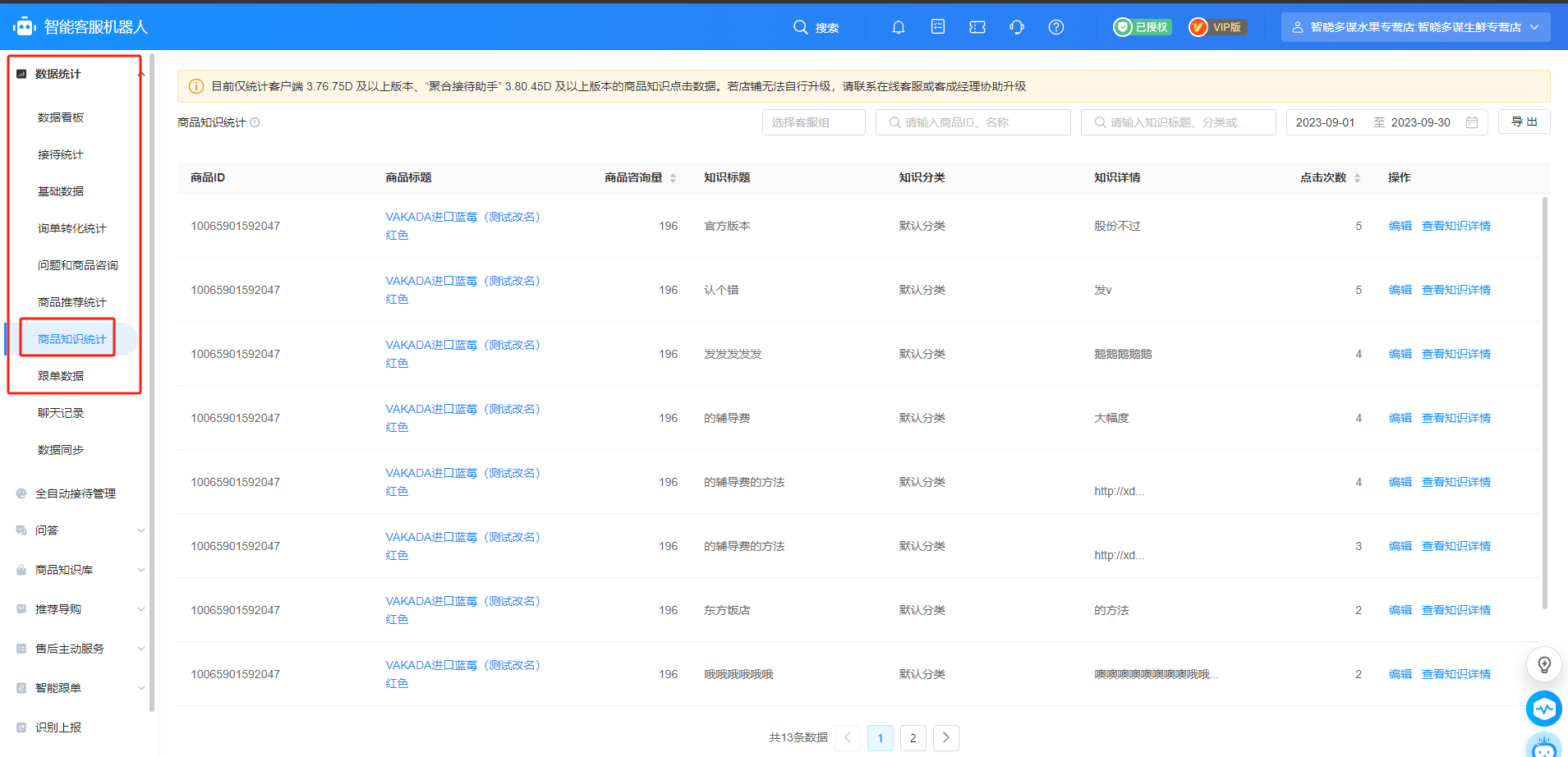The image size is (1568, 757).
Task: Click the 全自动接待管理 menu icon
Action: point(21,493)
